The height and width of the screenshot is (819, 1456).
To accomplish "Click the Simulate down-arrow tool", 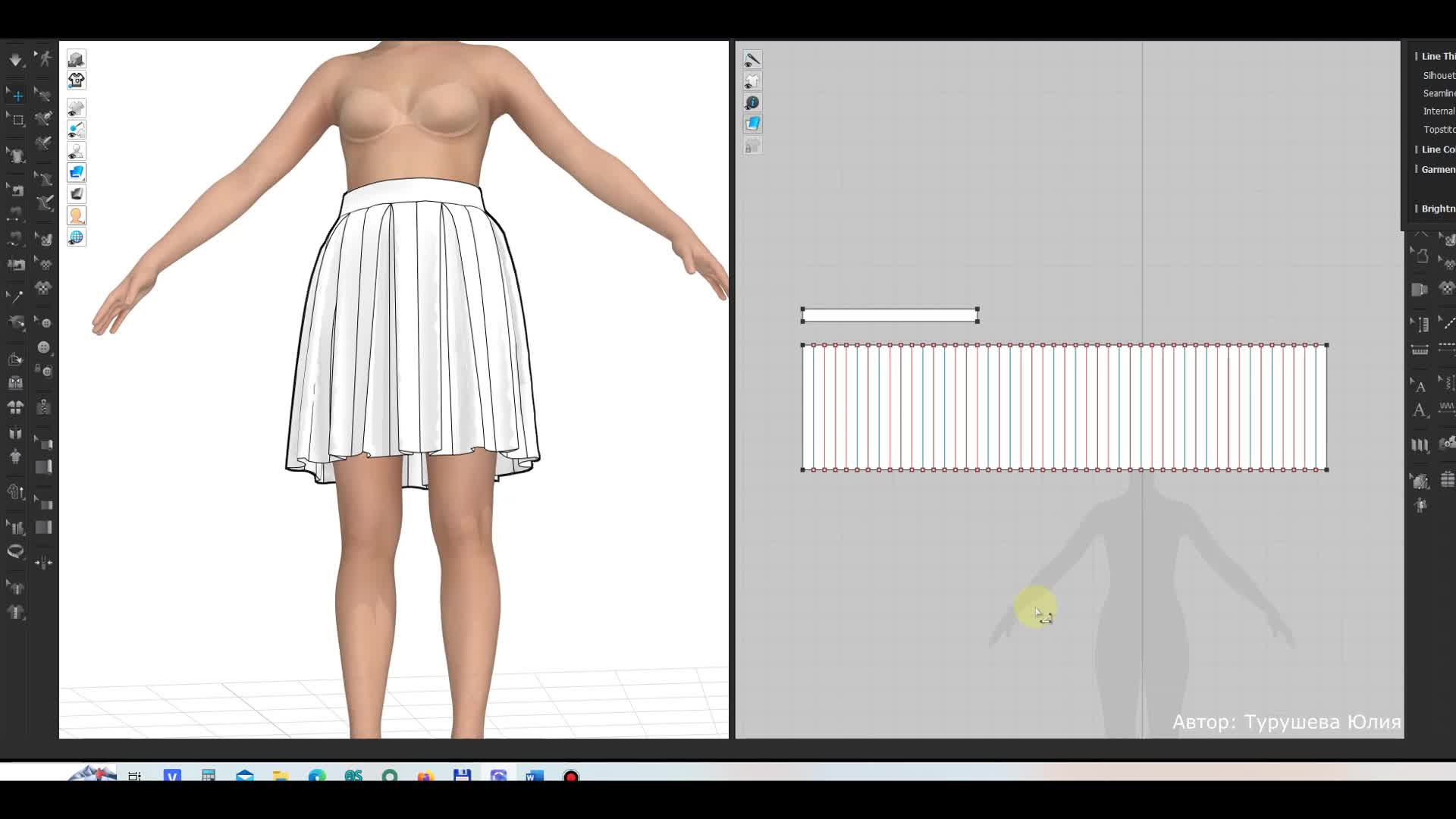I will [x=15, y=60].
